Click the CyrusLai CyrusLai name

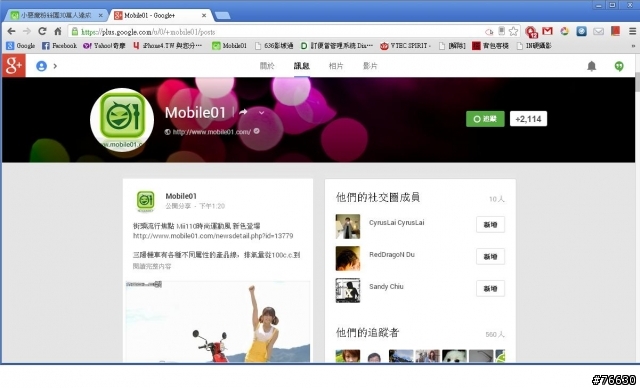[396, 222]
